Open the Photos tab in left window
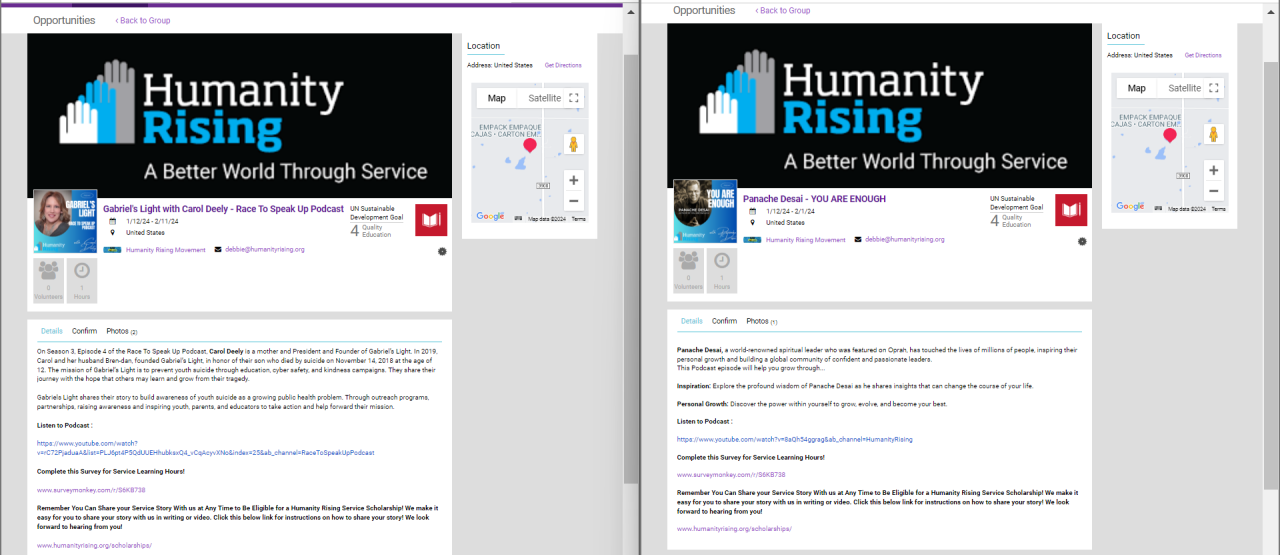1280x555 pixels. click(x=122, y=331)
